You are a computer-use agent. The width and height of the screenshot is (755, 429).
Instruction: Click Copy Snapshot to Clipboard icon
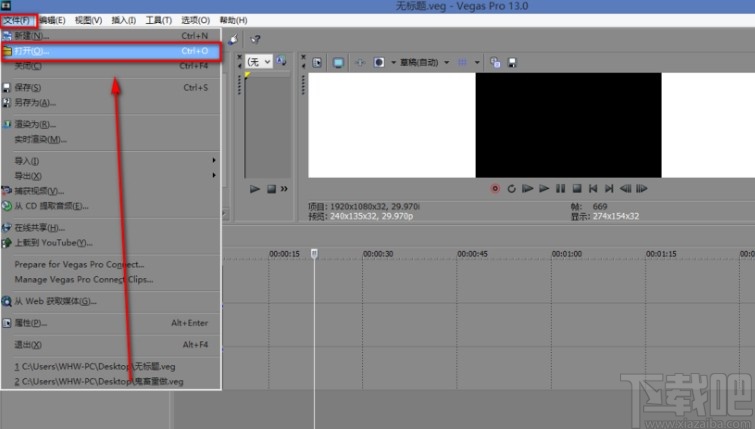[x=495, y=63]
